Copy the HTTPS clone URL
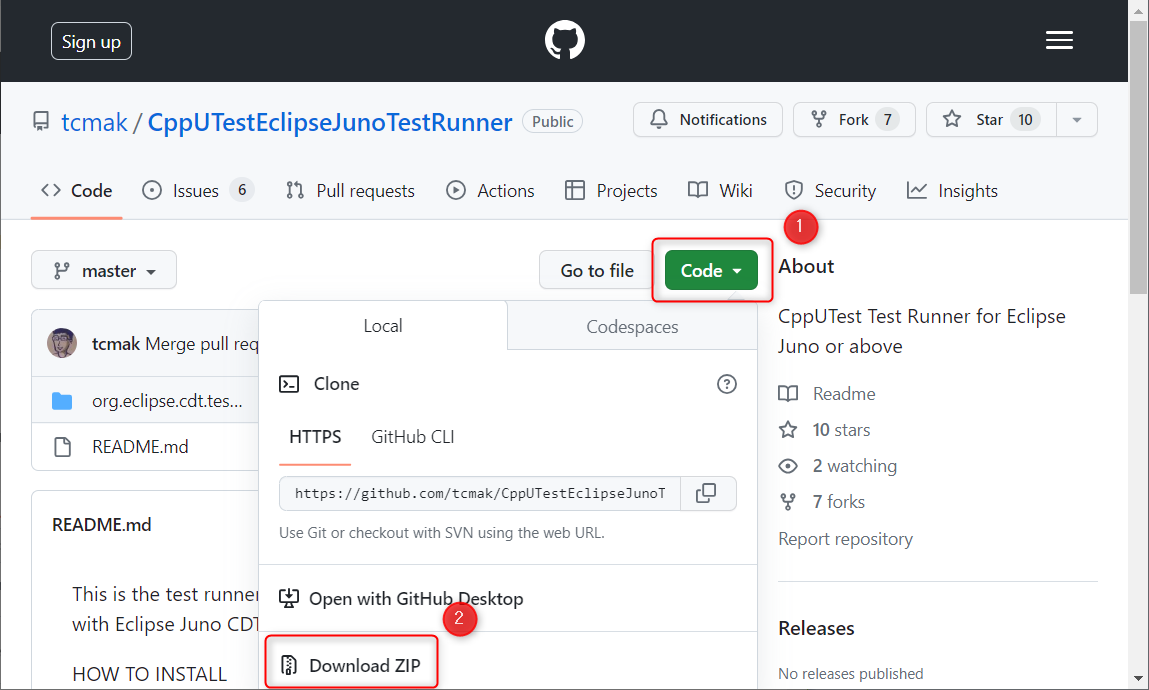The image size is (1149, 690). pos(706,493)
